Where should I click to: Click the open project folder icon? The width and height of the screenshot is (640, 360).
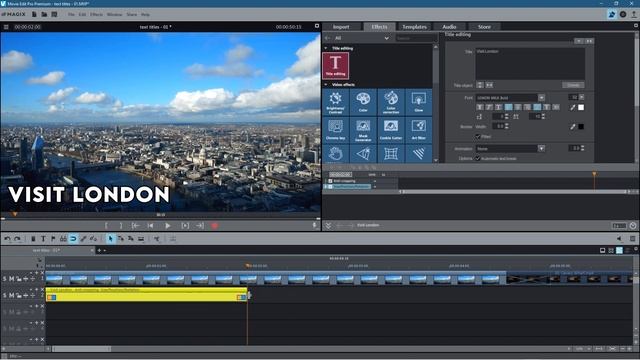click(44, 14)
